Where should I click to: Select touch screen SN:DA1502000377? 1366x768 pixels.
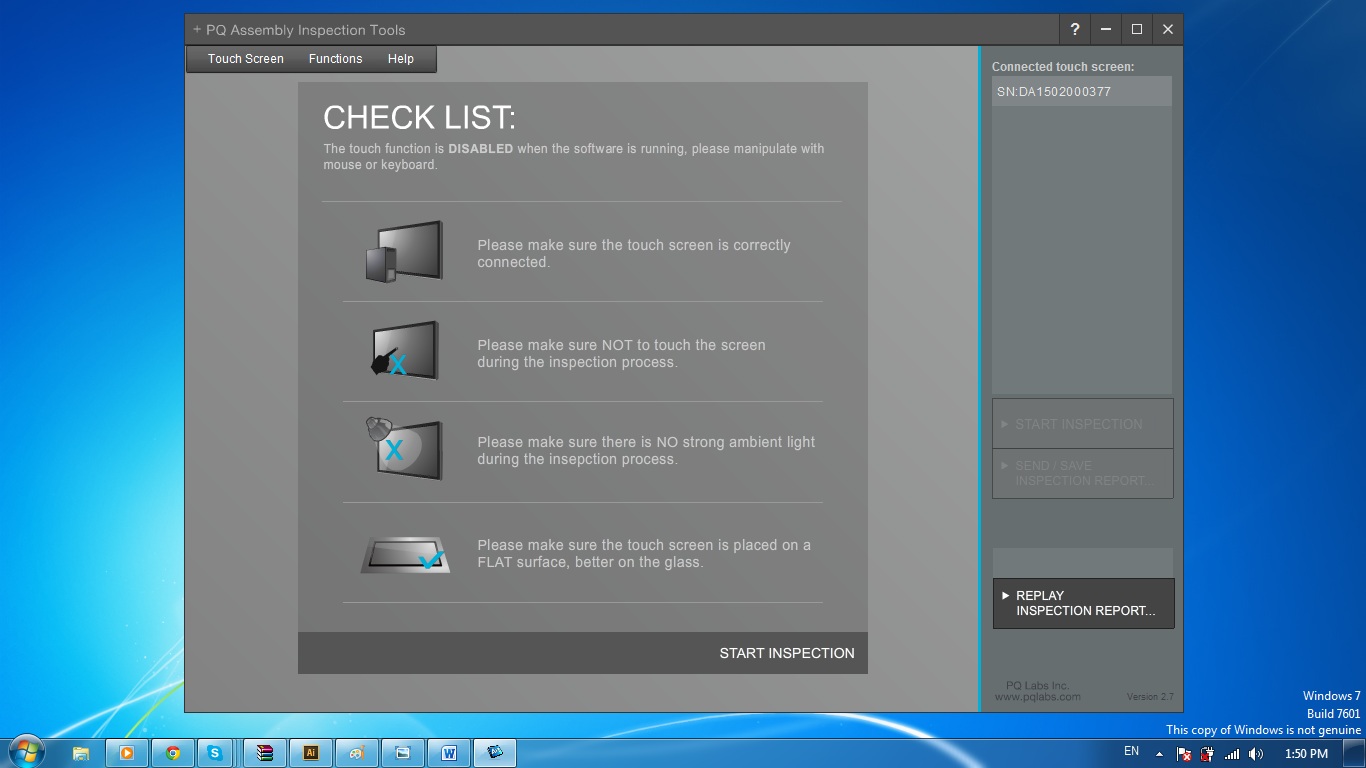click(1081, 91)
